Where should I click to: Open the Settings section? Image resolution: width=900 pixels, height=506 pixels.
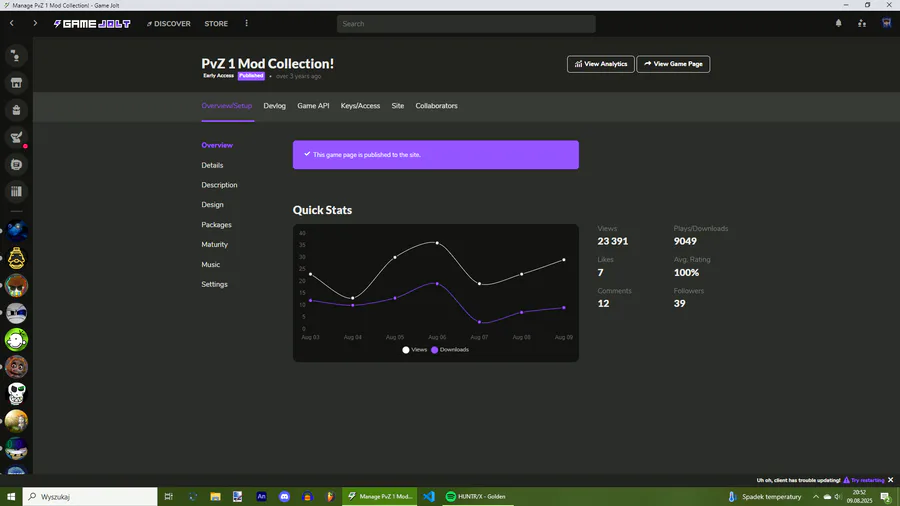215,285
